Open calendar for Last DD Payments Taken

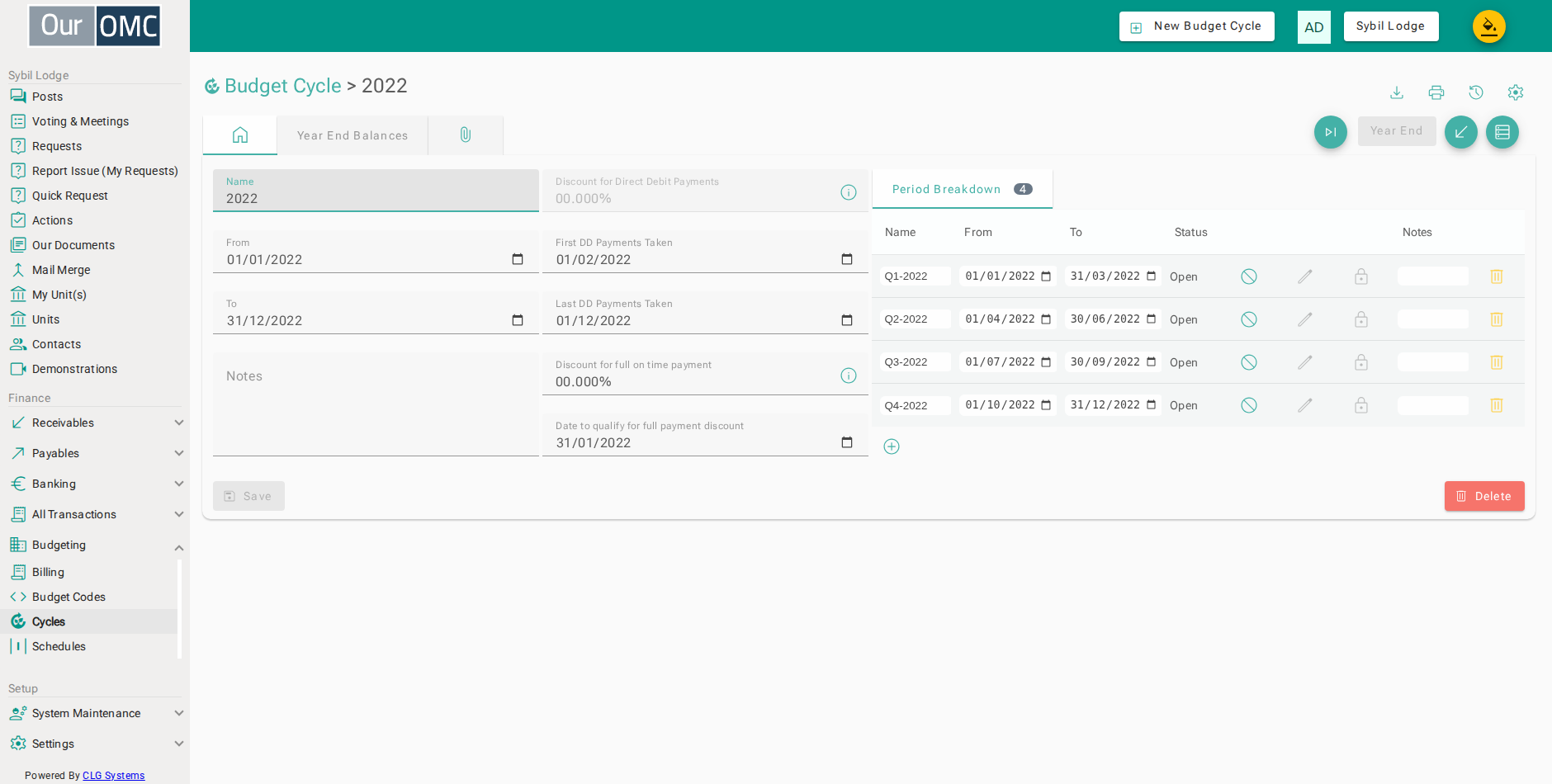pos(847,320)
